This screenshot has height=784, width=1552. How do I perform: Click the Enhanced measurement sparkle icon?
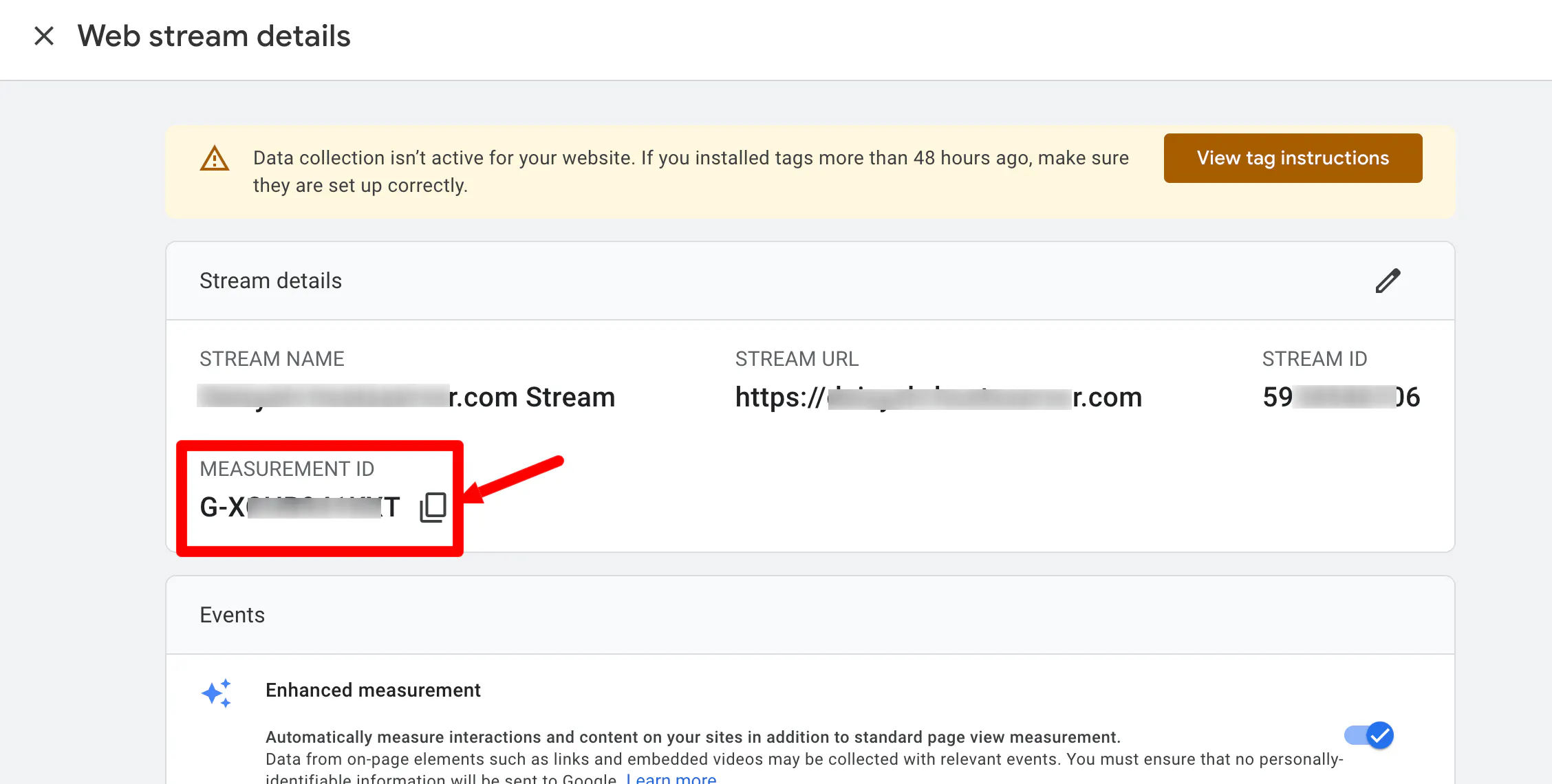(x=217, y=693)
